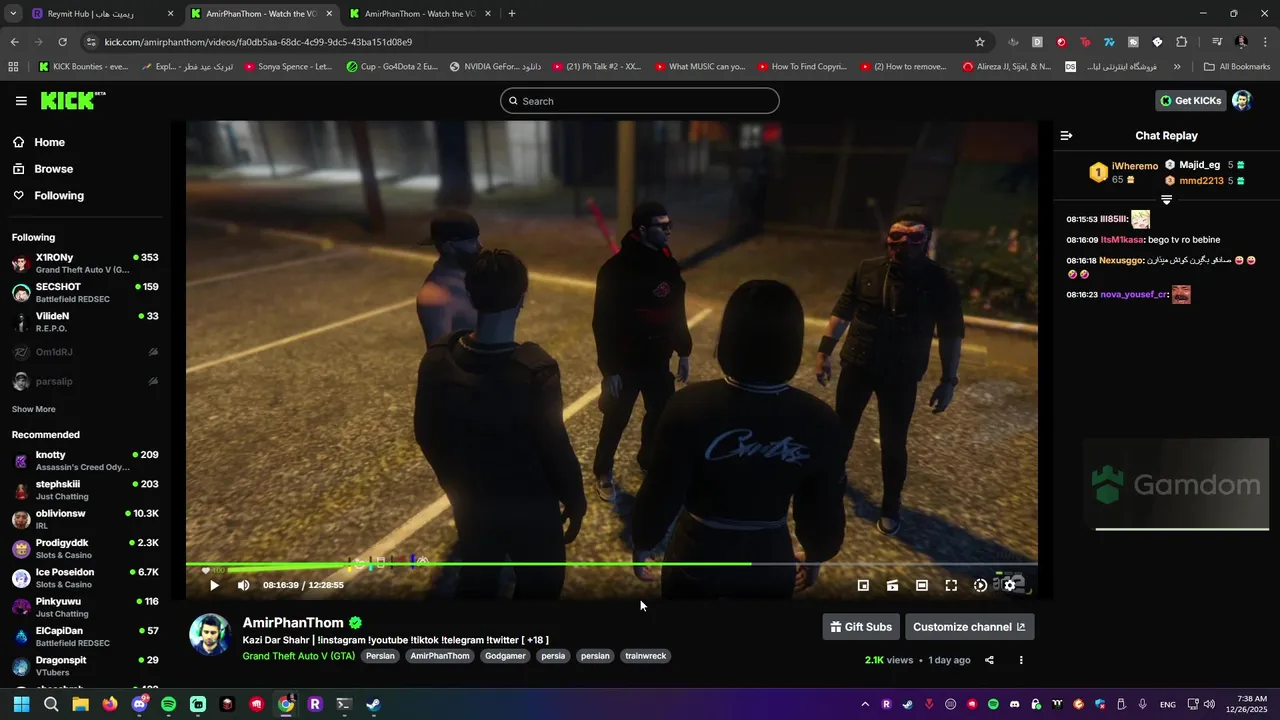Open user avatar menu on KICK header
1280x720 pixels.
point(1242,101)
